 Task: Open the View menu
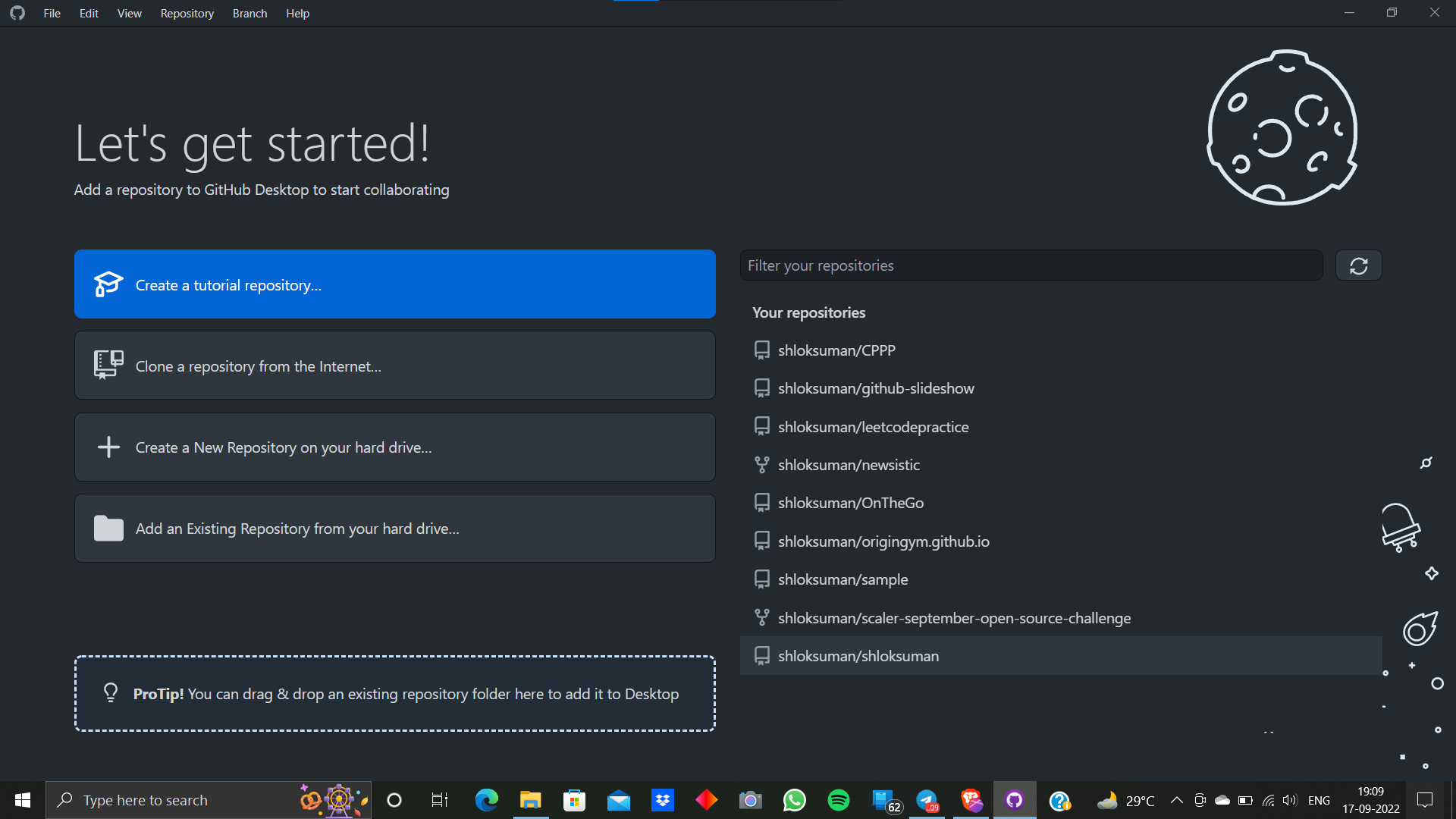click(129, 13)
